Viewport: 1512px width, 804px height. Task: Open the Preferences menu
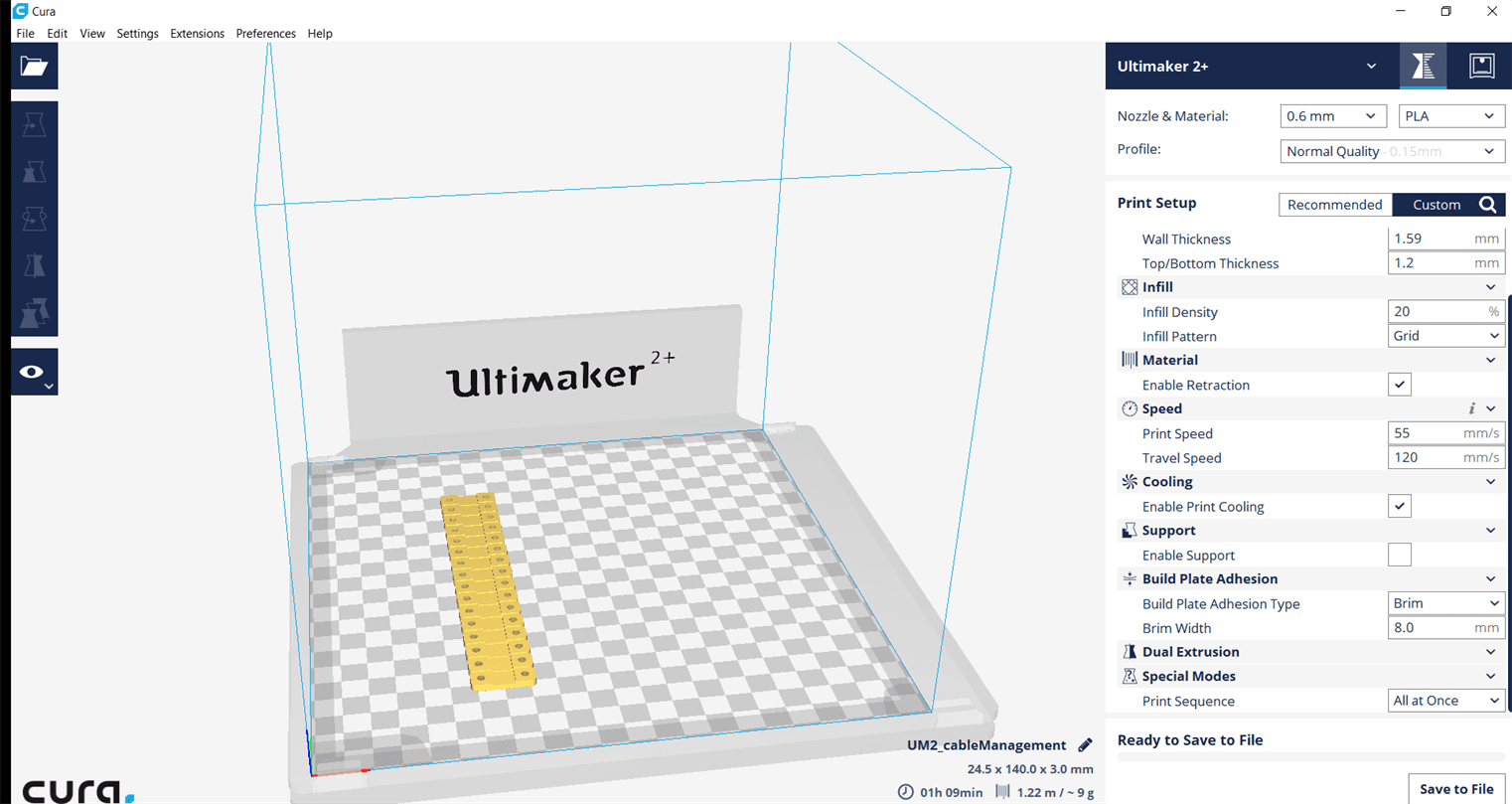pos(265,34)
